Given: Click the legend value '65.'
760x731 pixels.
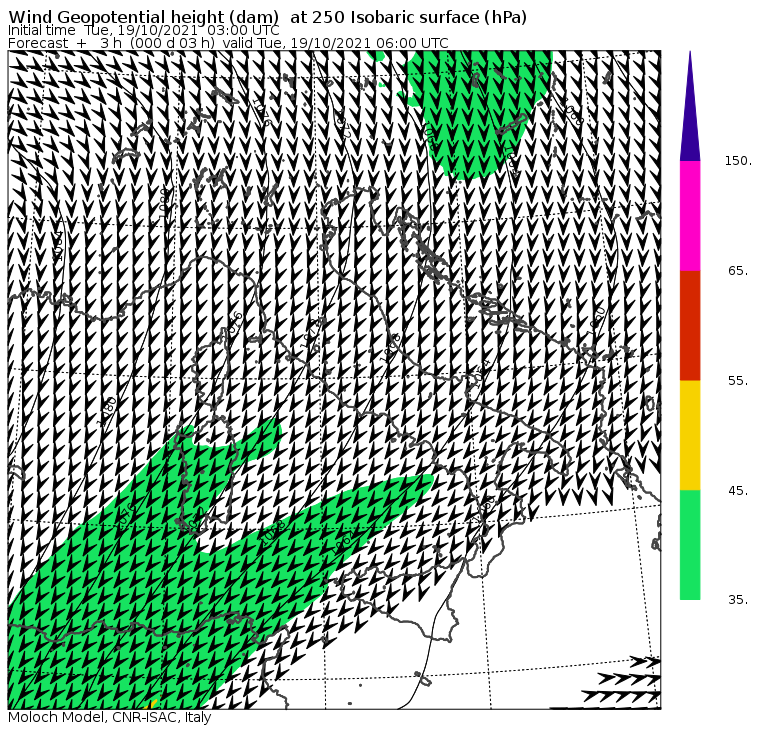Looking at the screenshot, I should point(739,270).
